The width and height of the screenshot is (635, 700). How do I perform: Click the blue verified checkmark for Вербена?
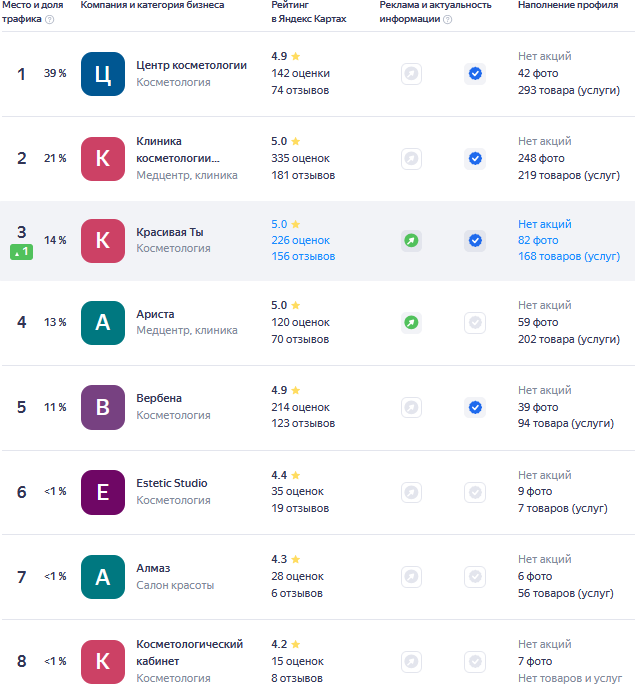coord(475,407)
